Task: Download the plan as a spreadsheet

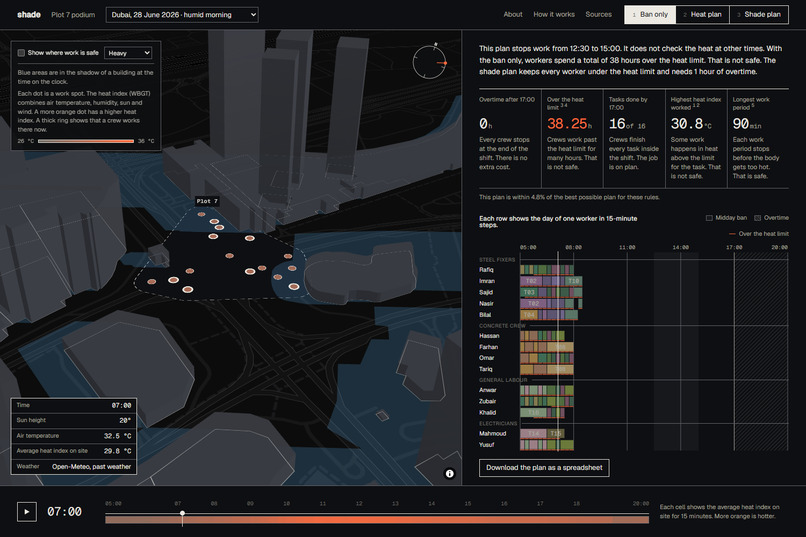Action: (544, 468)
